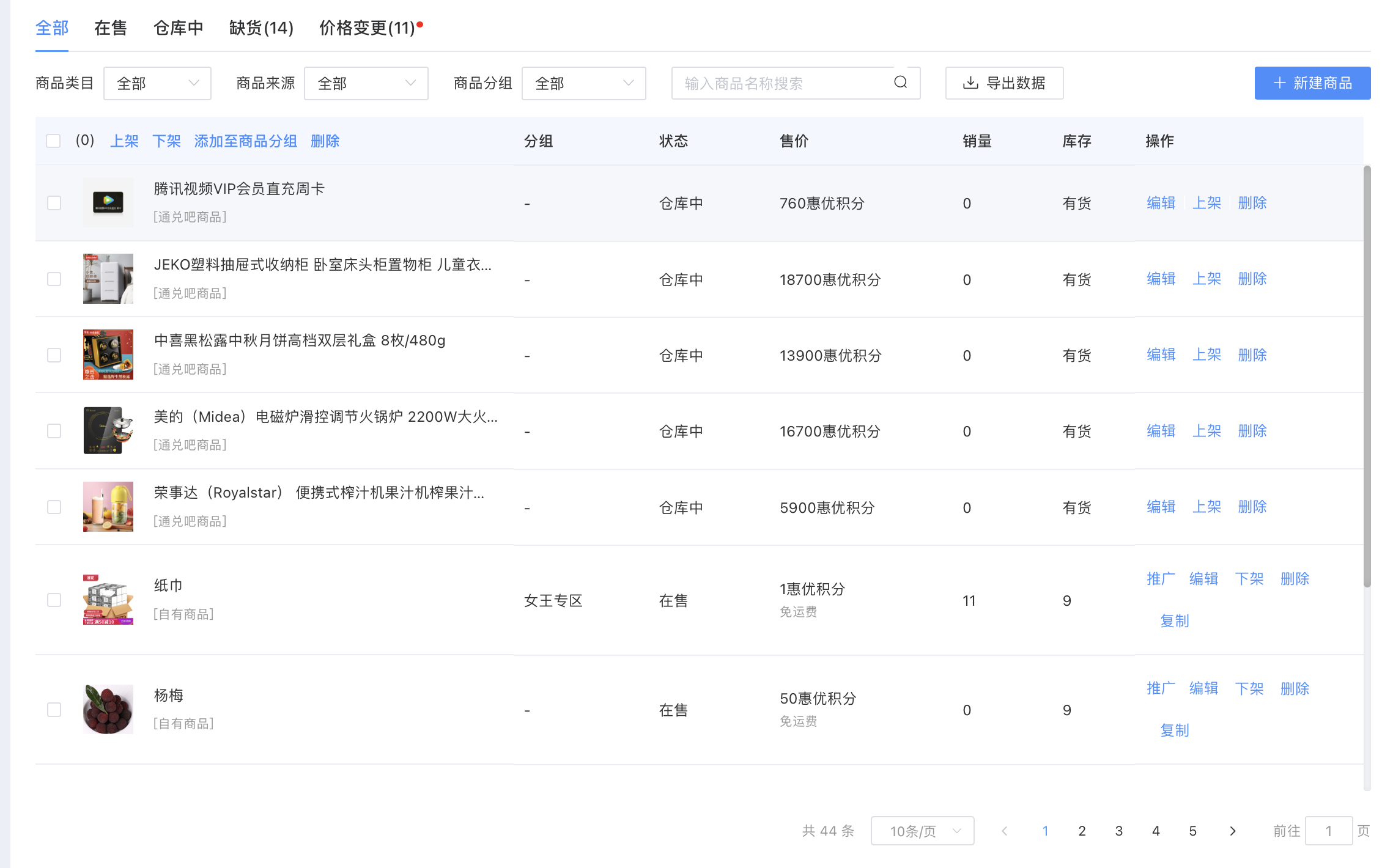This screenshot has height=868, width=1393.
Task: Open the 价格变更(11) tab
Action: click(x=367, y=28)
